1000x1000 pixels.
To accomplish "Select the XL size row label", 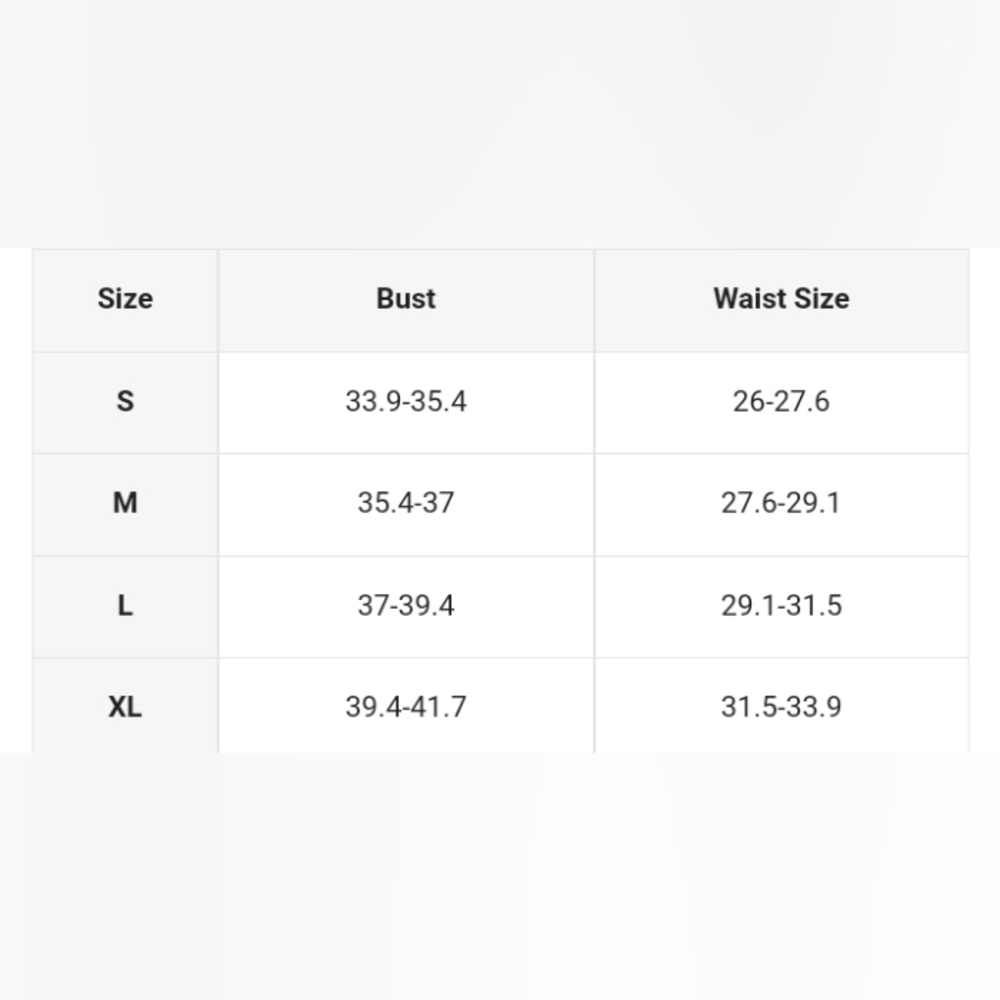I will pos(125,707).
